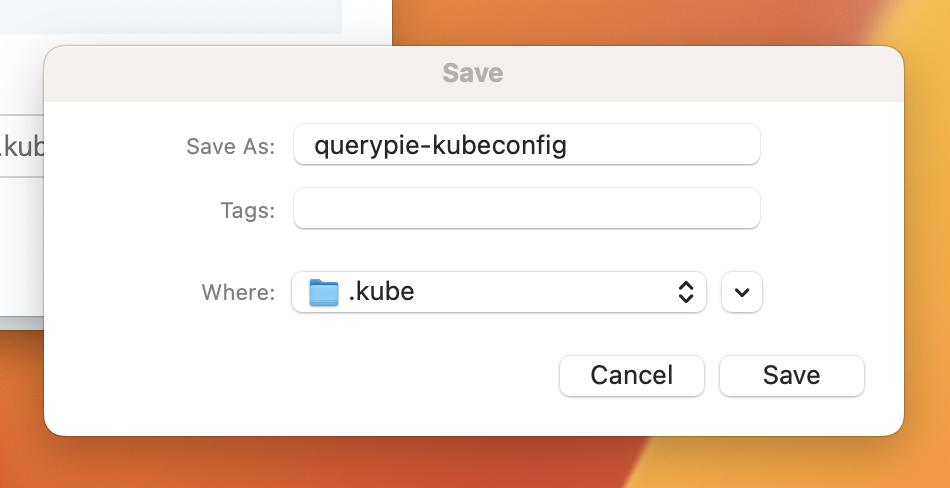Click the partially hidden .kub field behind dialog

(20, 147)
